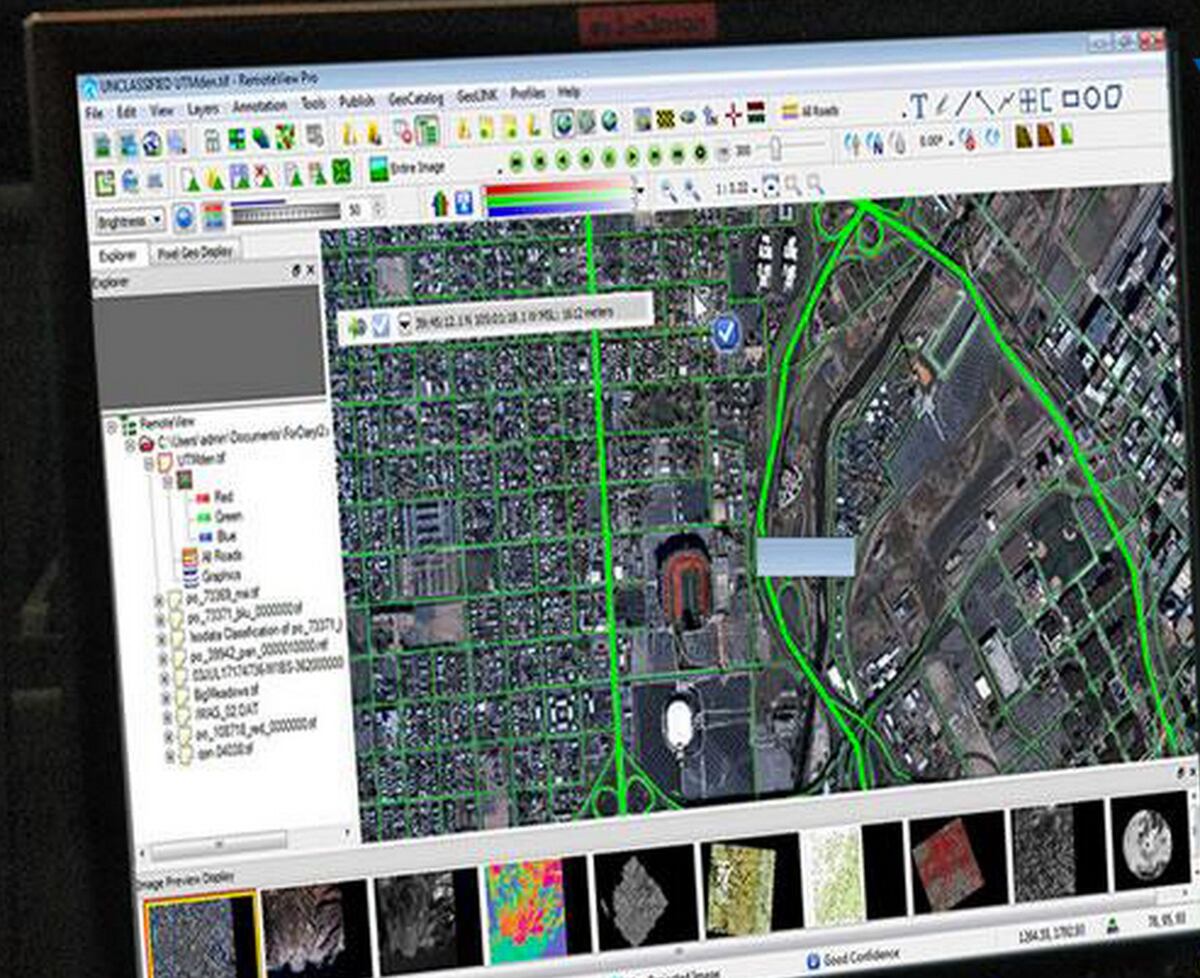Toggle visibility of the Red band
Image resolution: width=1200 pixels, height=978 pixels.
[202, 498]
